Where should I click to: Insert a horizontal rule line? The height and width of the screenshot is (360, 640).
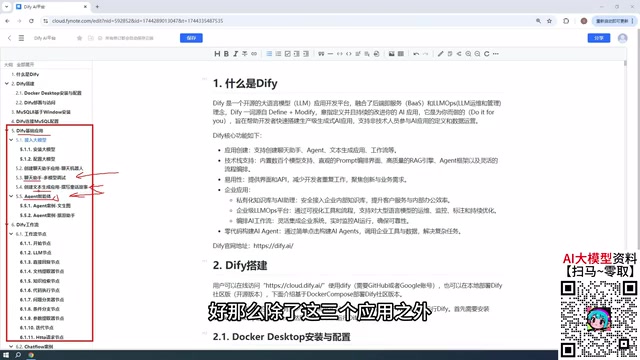point(330,54)
